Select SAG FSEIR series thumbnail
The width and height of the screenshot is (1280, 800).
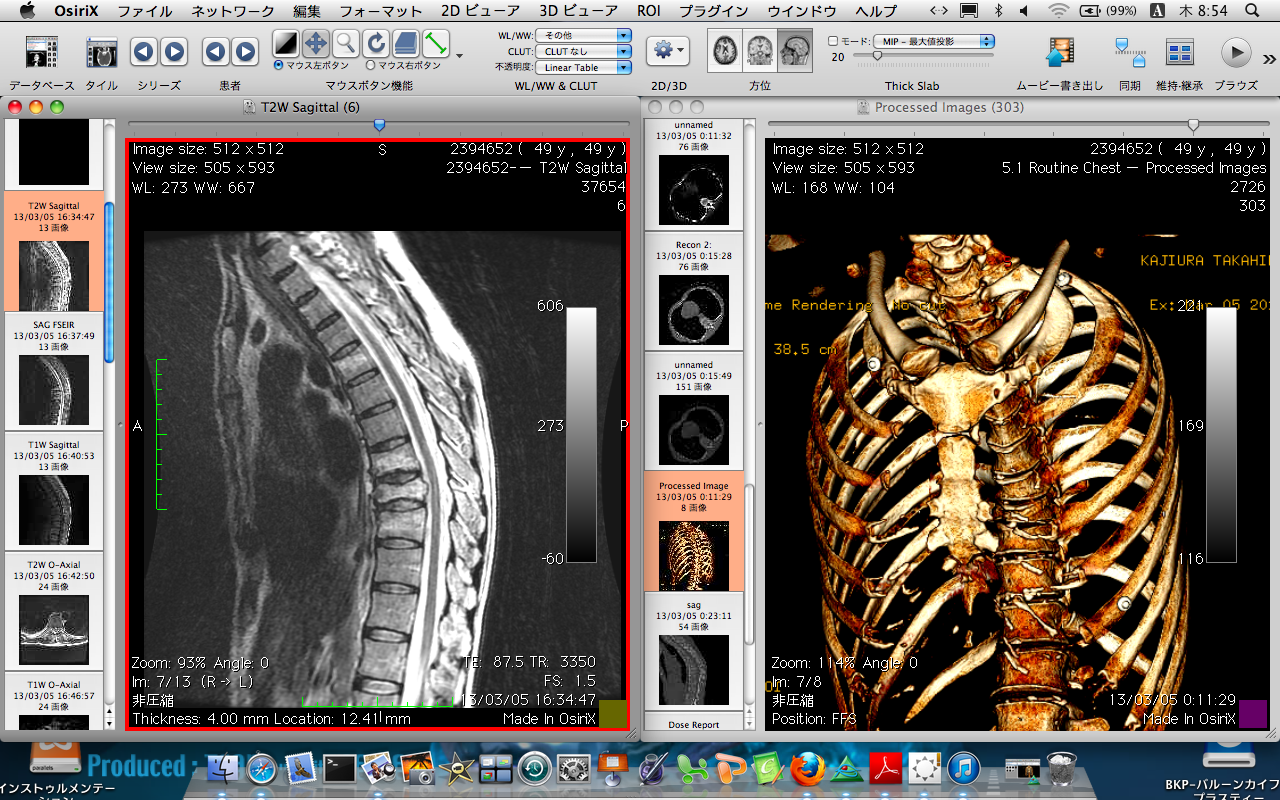click(54, 372)
